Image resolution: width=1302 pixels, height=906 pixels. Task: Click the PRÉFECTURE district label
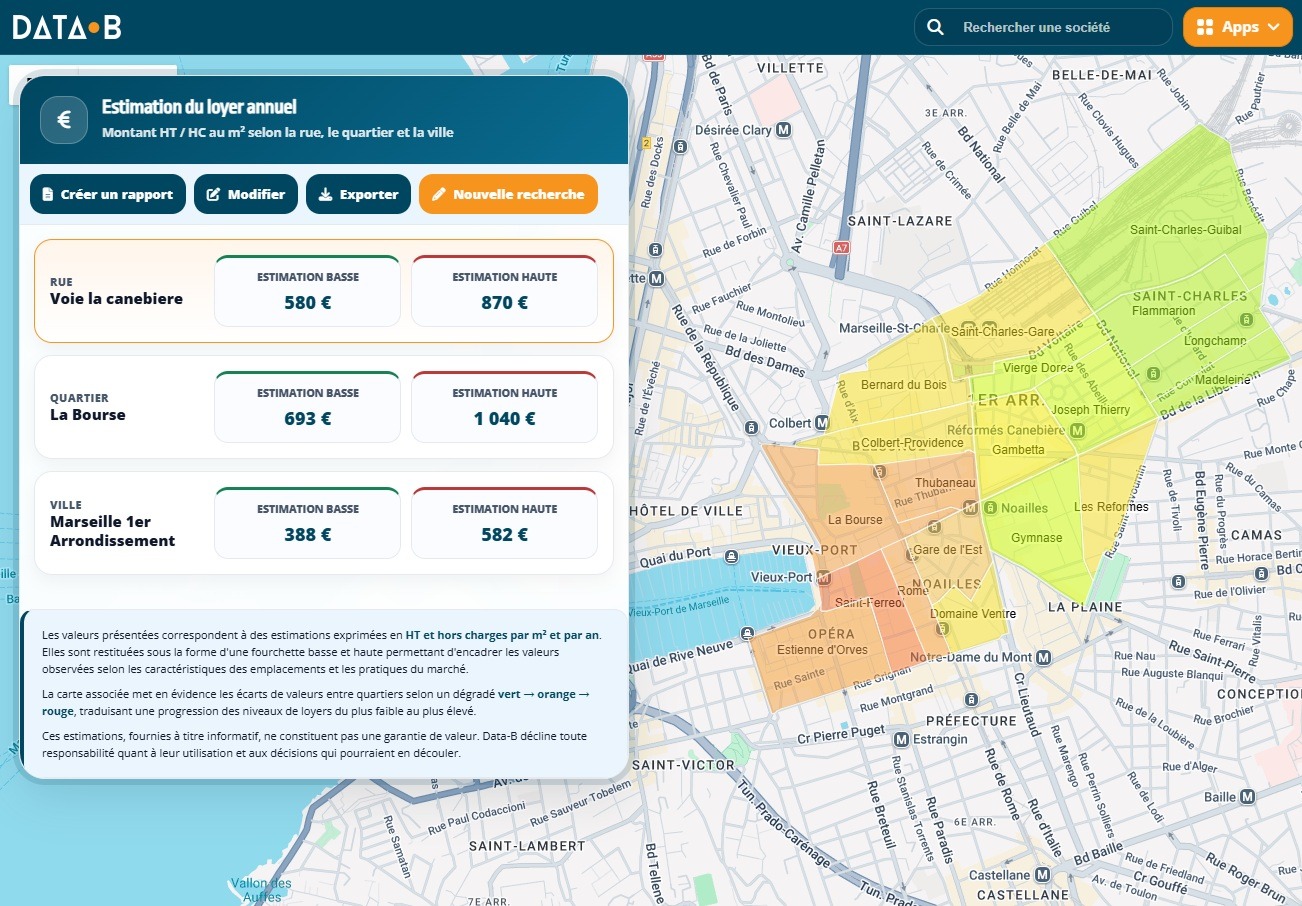pos(971,720)
